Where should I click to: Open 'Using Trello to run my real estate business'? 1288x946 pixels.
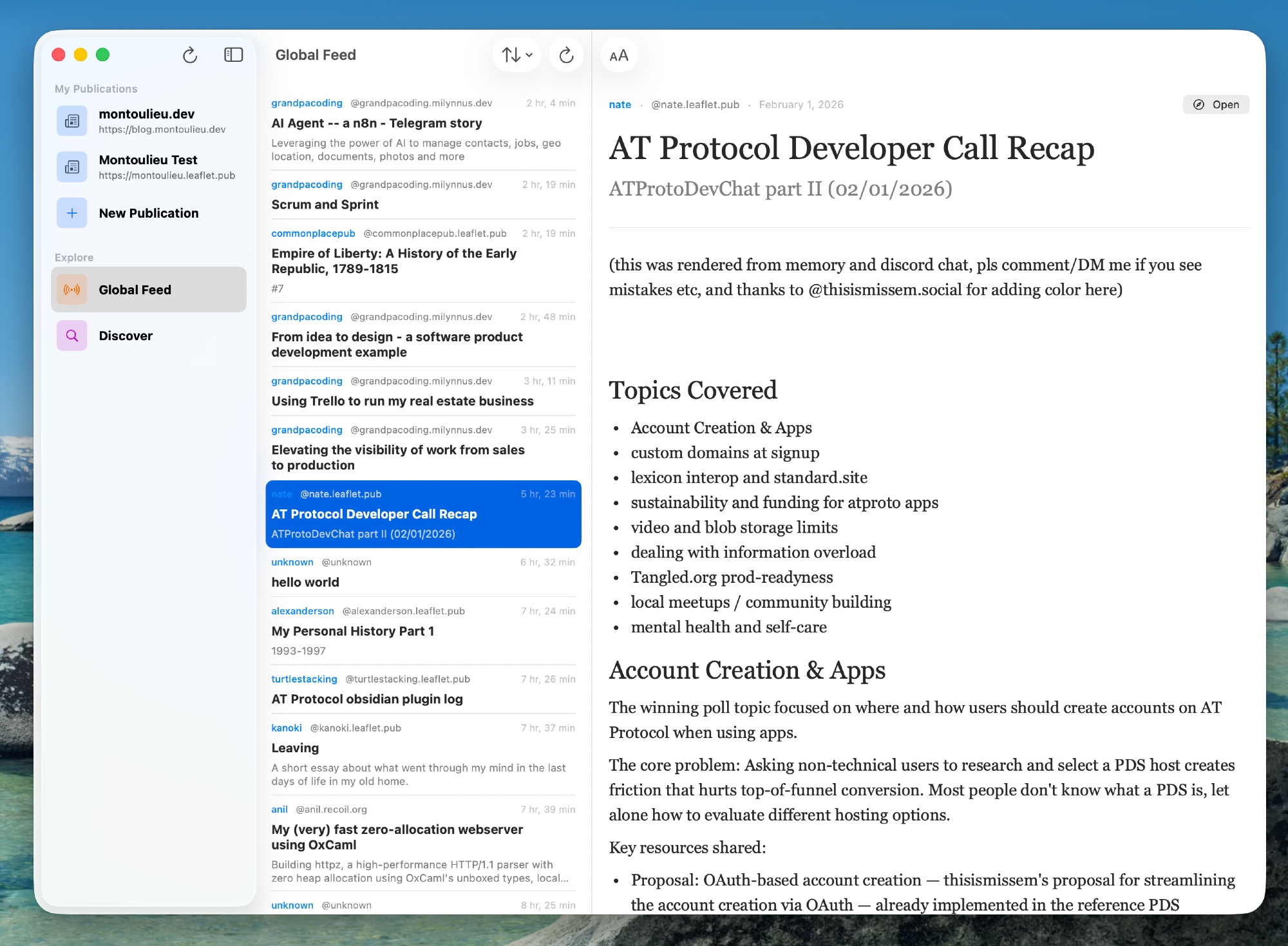tap(402, 401)
